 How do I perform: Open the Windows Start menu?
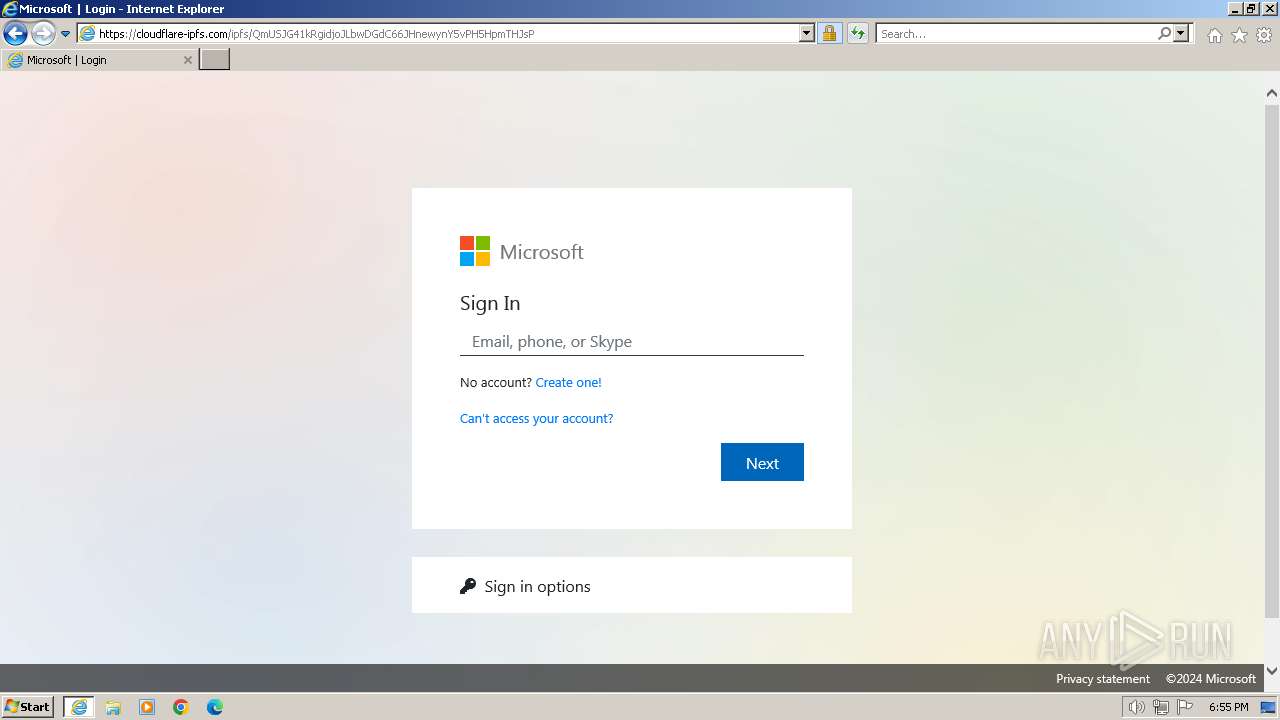[27, 707]
